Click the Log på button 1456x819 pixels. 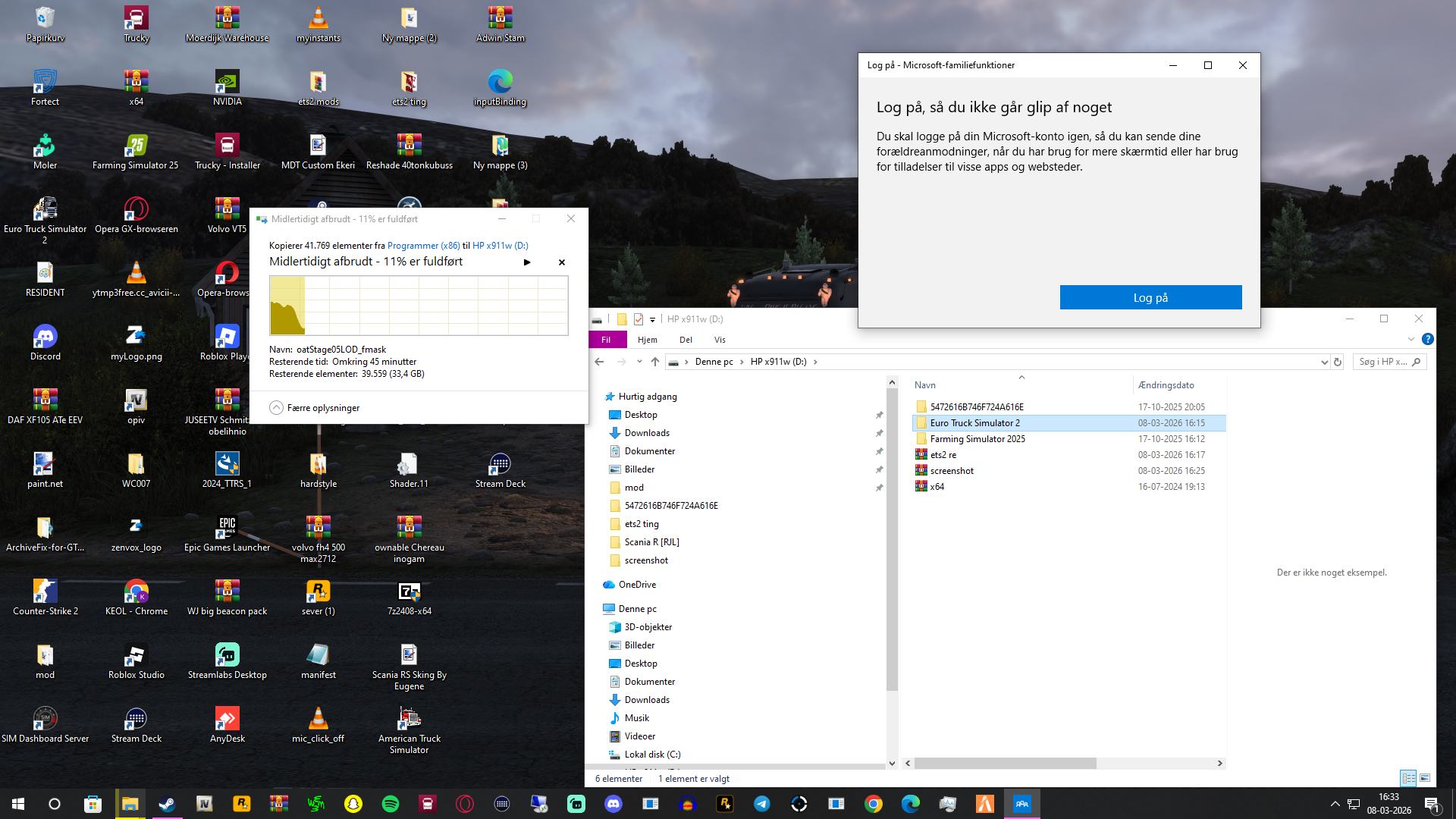[x=1150, y=297]
